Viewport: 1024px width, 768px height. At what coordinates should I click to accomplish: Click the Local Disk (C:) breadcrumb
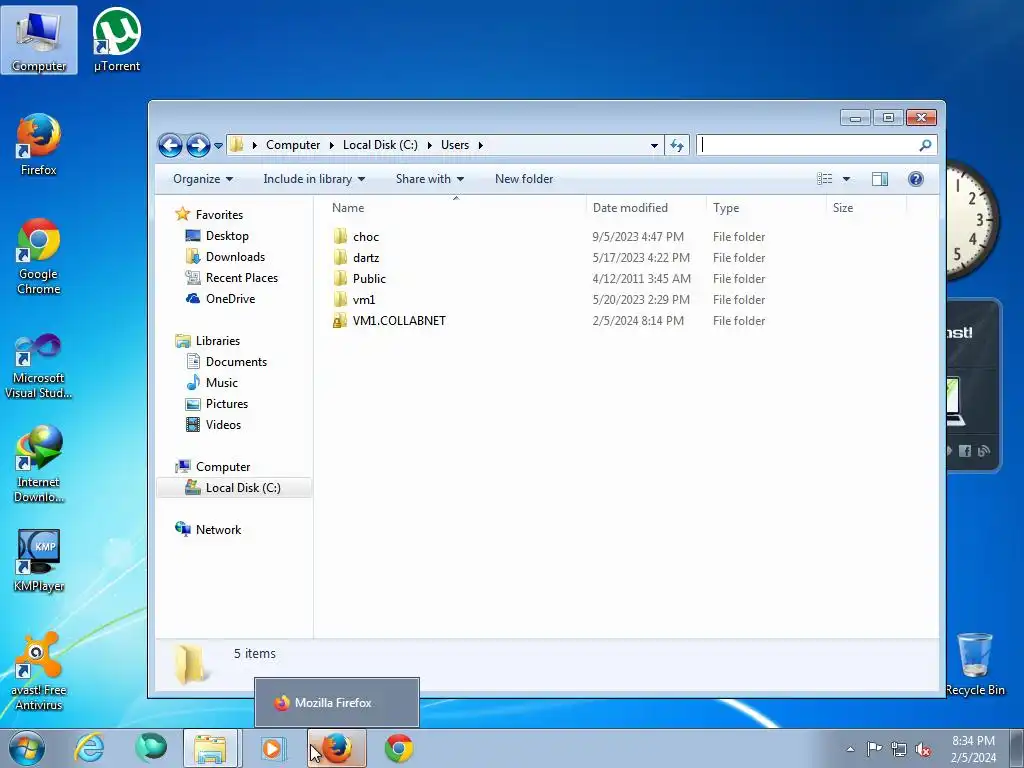pyautogui.click(x=380, y=145)
